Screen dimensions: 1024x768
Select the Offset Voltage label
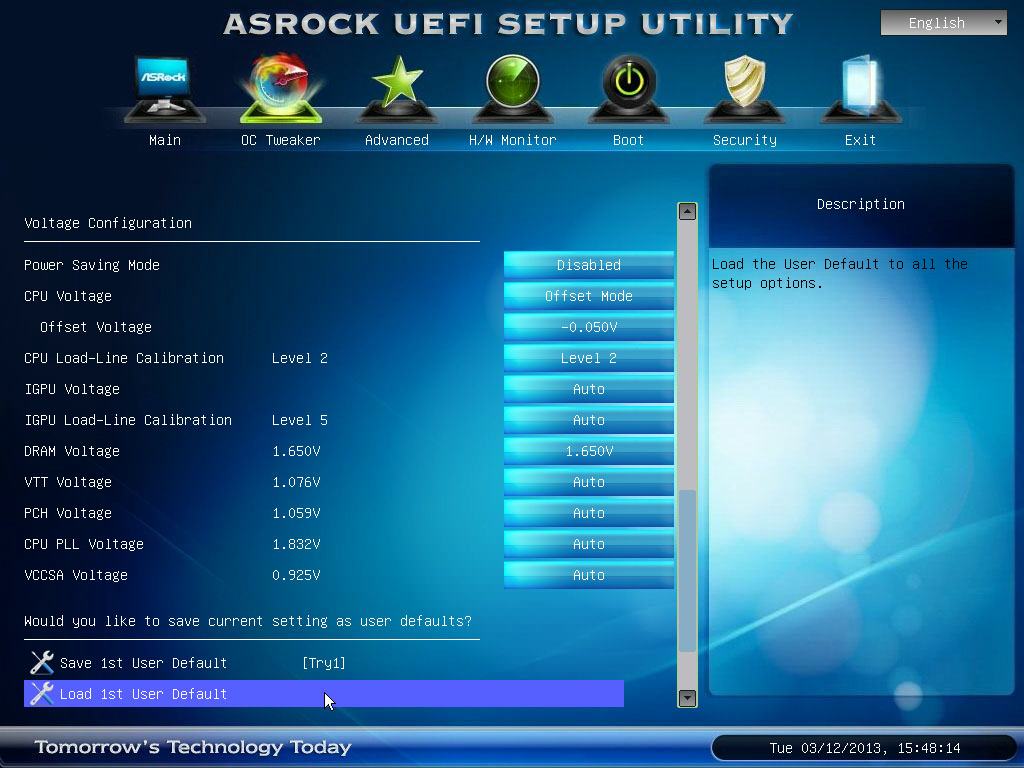coord(96,327)
